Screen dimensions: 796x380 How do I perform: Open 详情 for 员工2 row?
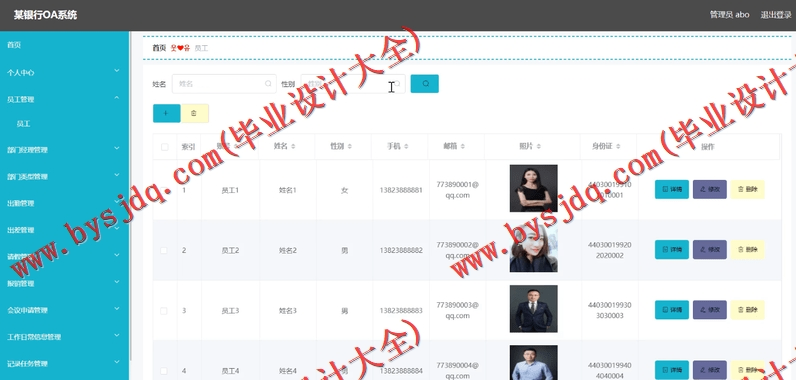point(672,250)
